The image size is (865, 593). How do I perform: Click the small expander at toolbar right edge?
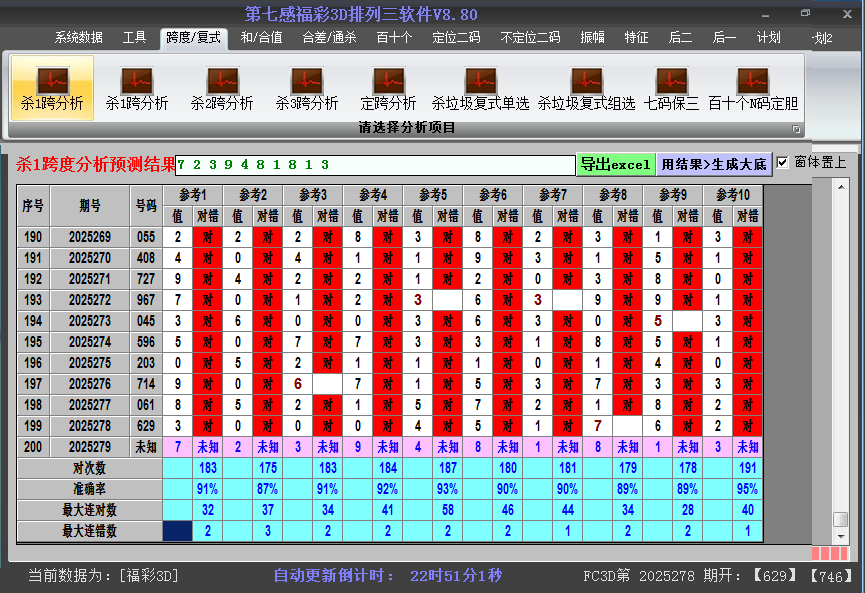[796, 127]
